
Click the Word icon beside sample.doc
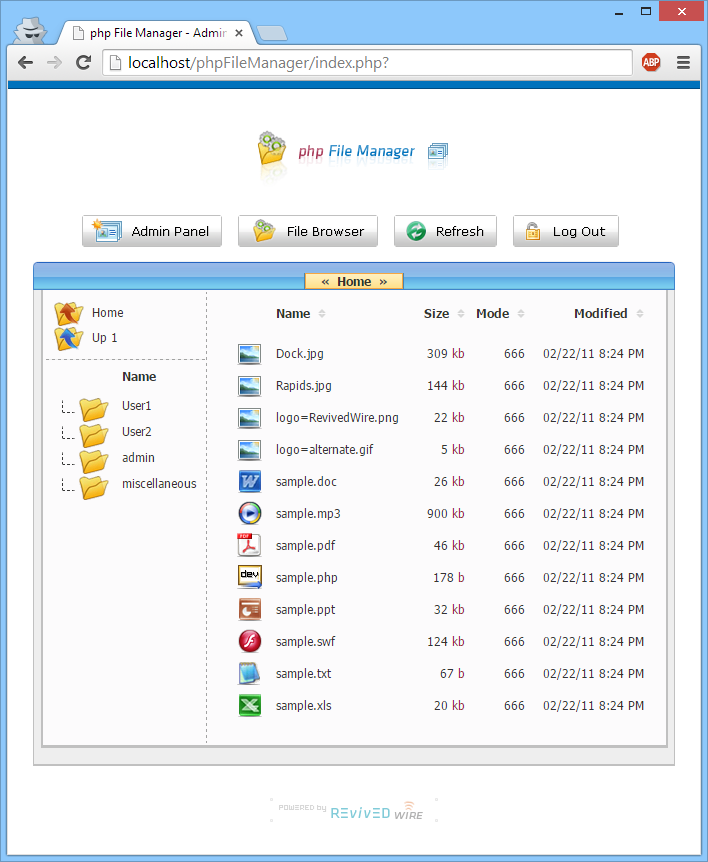(x=249, y=482)
